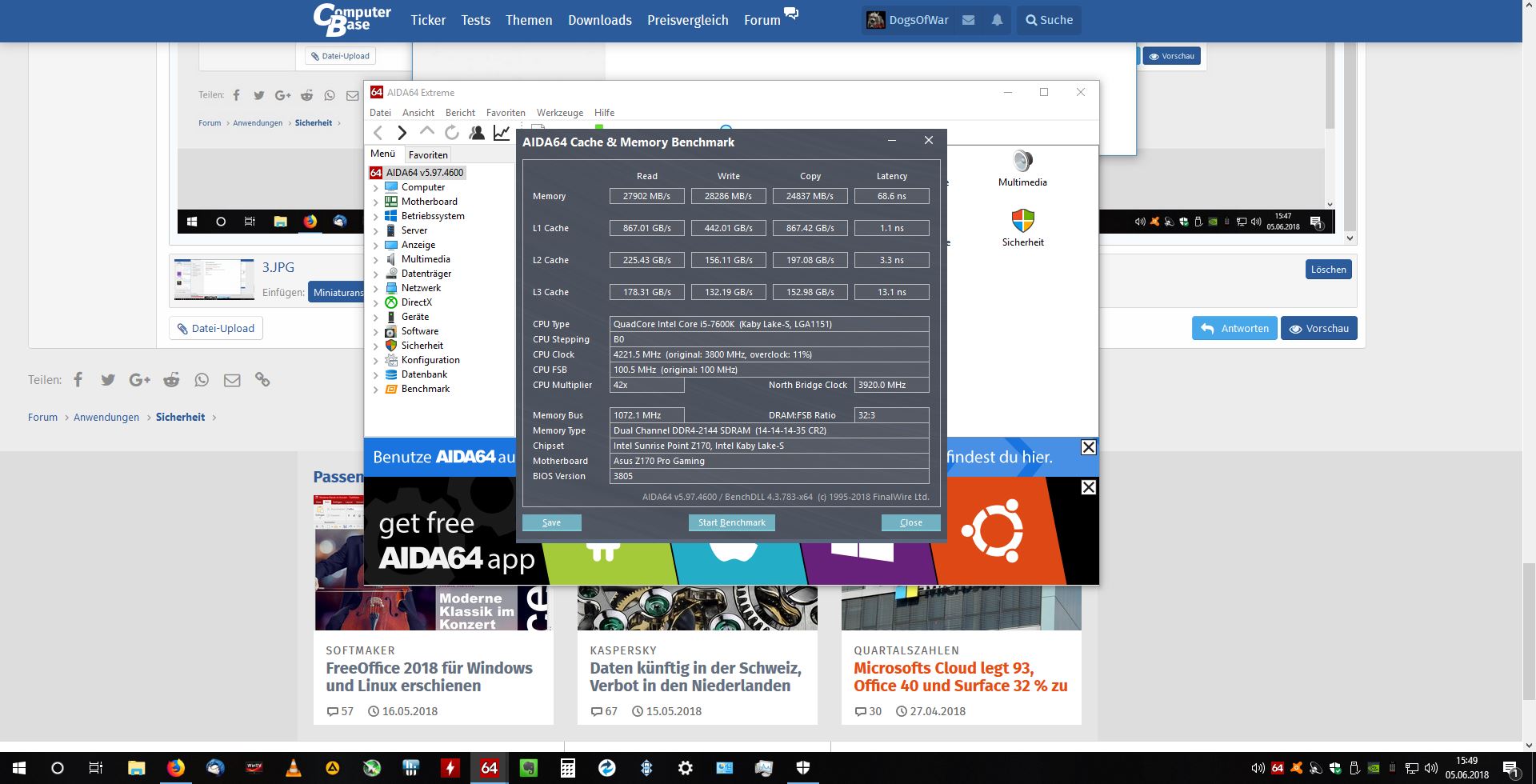Open ComputerBase inbox envelope icon

[968, 21]
